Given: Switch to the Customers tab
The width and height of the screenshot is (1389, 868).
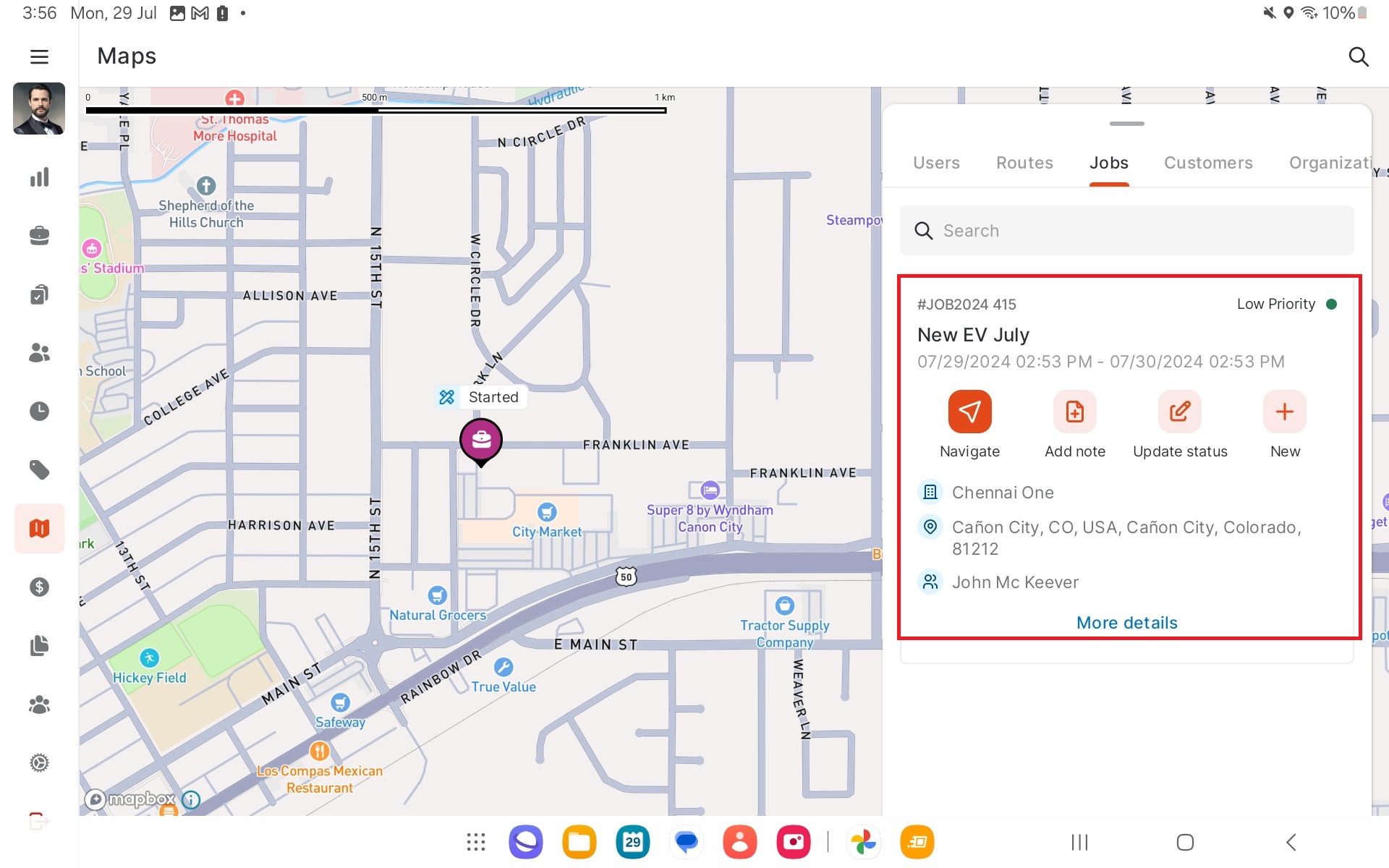Looking at the screenshot, I should click(1207, 163).
